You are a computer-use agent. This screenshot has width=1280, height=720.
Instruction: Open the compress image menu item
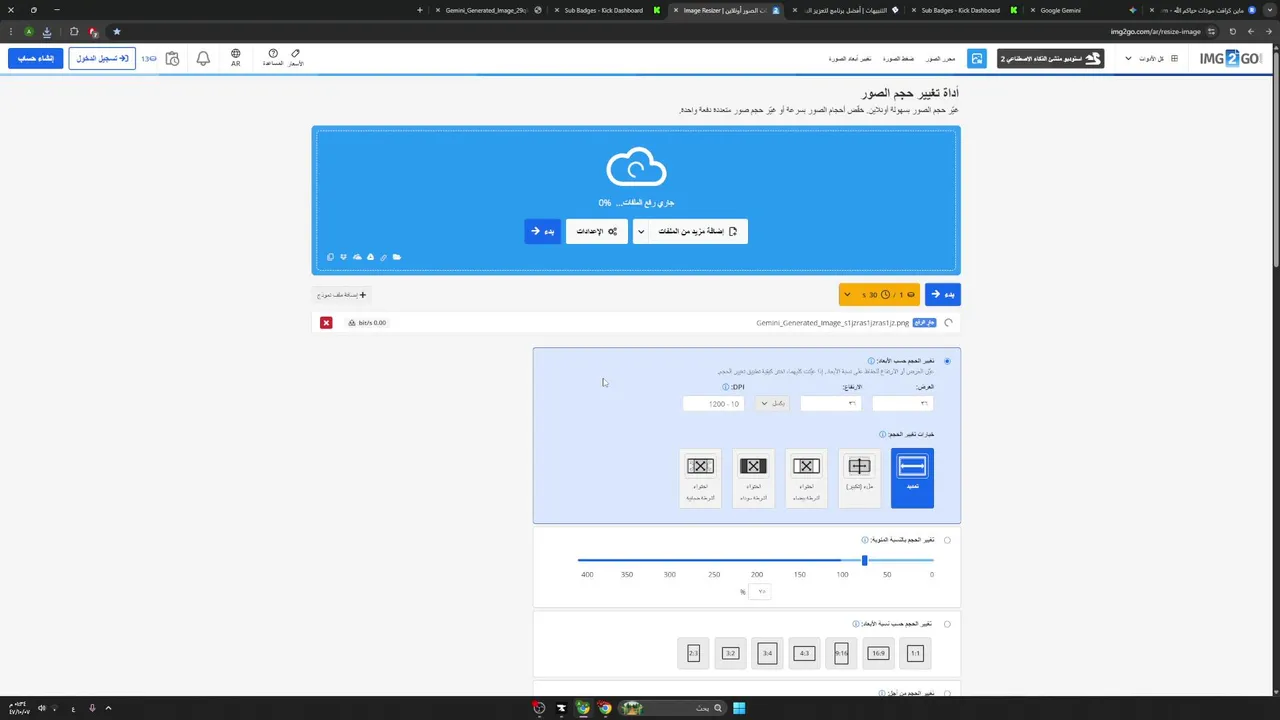click(x=898, y=59)
